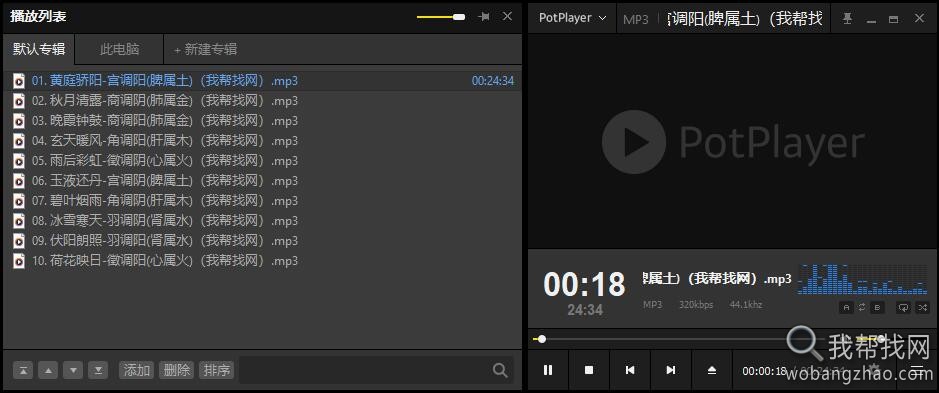Move selected item to top of playlist

click(23, 370)
